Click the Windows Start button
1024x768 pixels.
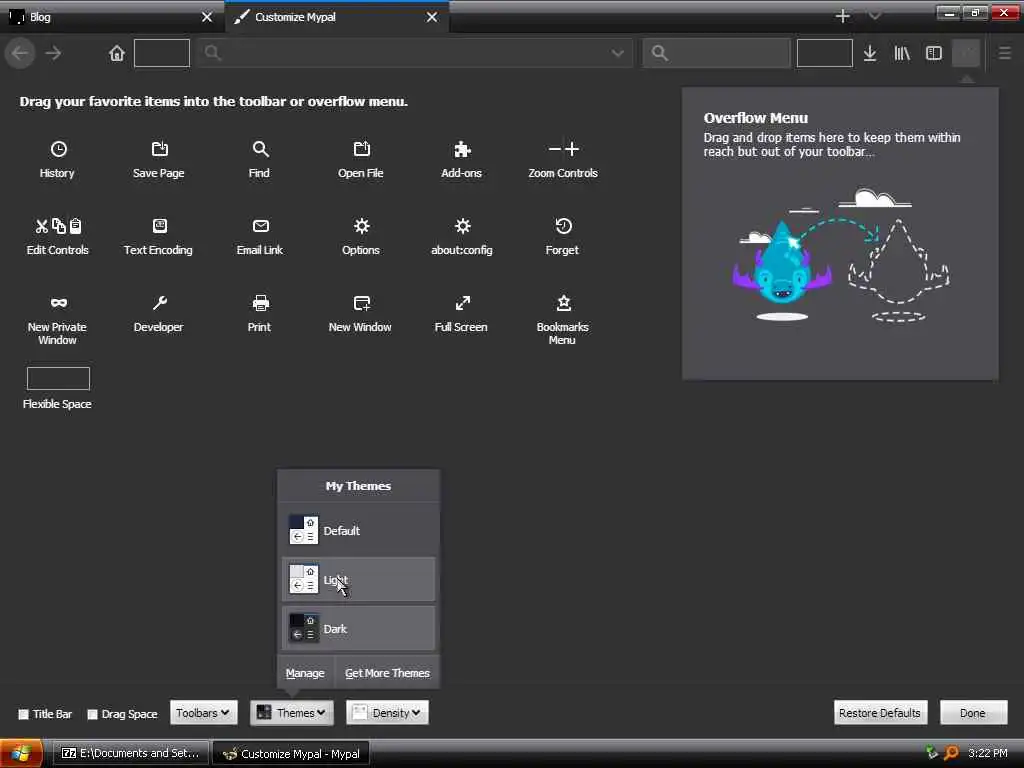click(x=21, y=754)
